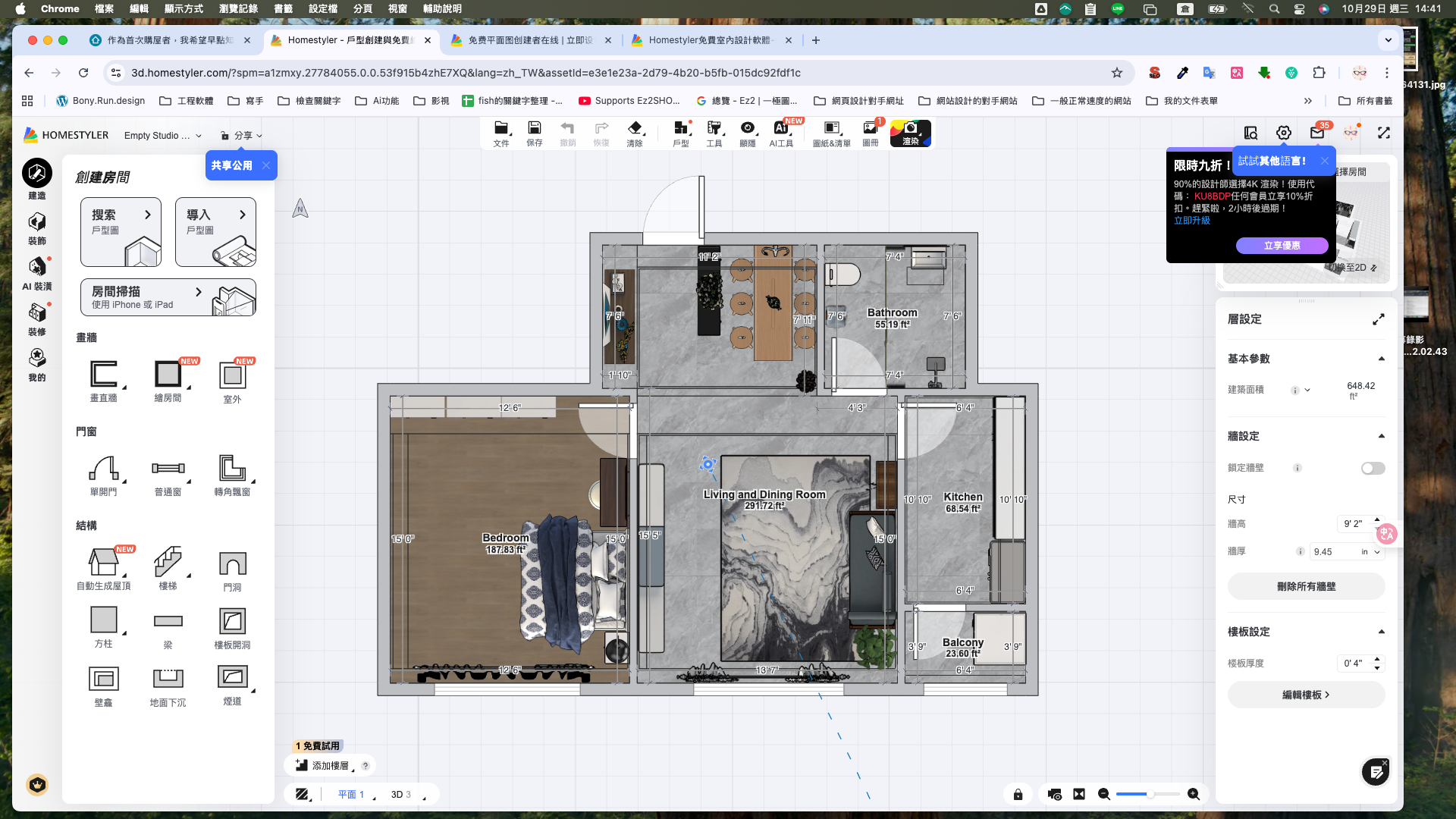The width and height of the screenshot is (1456, 819).
Task: Click the lock icon in bottom bar
Action: [x=1018, y=794]
